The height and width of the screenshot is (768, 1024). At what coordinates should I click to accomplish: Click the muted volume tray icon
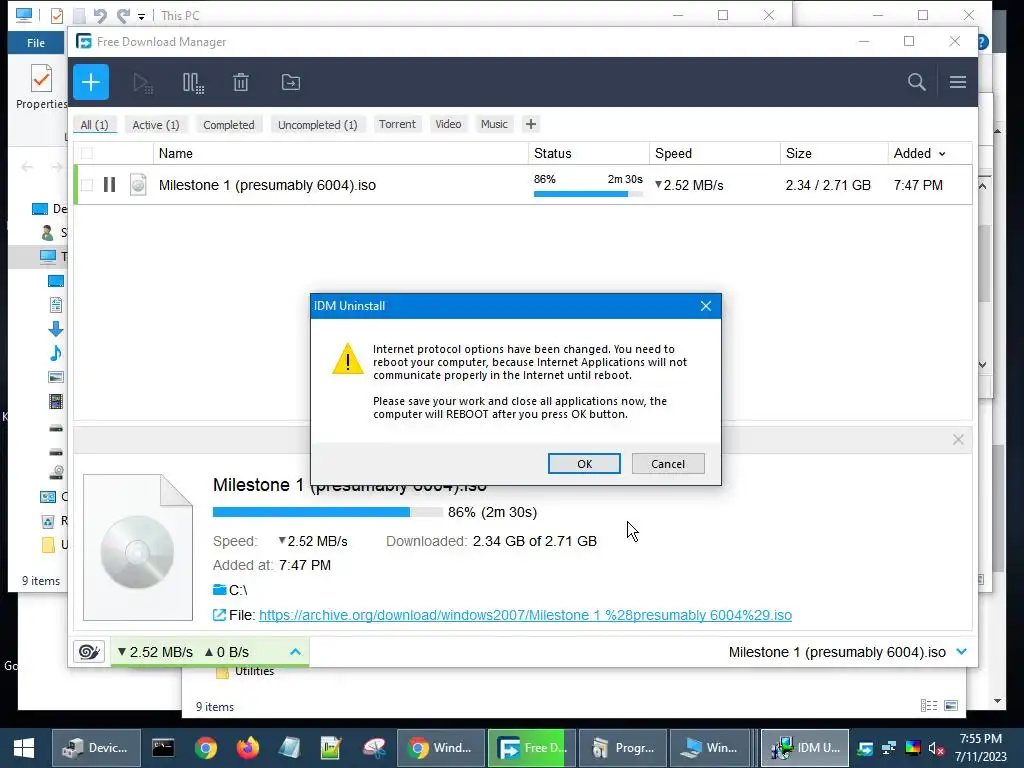point(936,748)
